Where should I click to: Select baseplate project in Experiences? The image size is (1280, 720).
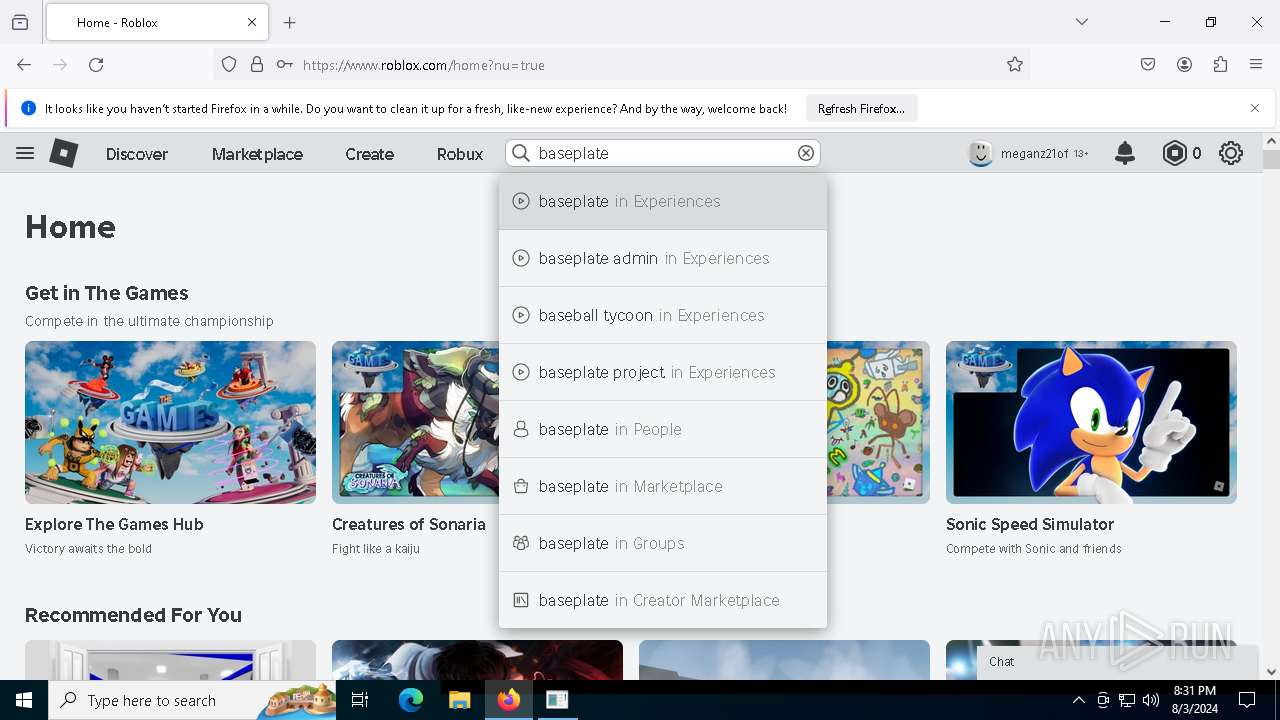tap(663, 372)
